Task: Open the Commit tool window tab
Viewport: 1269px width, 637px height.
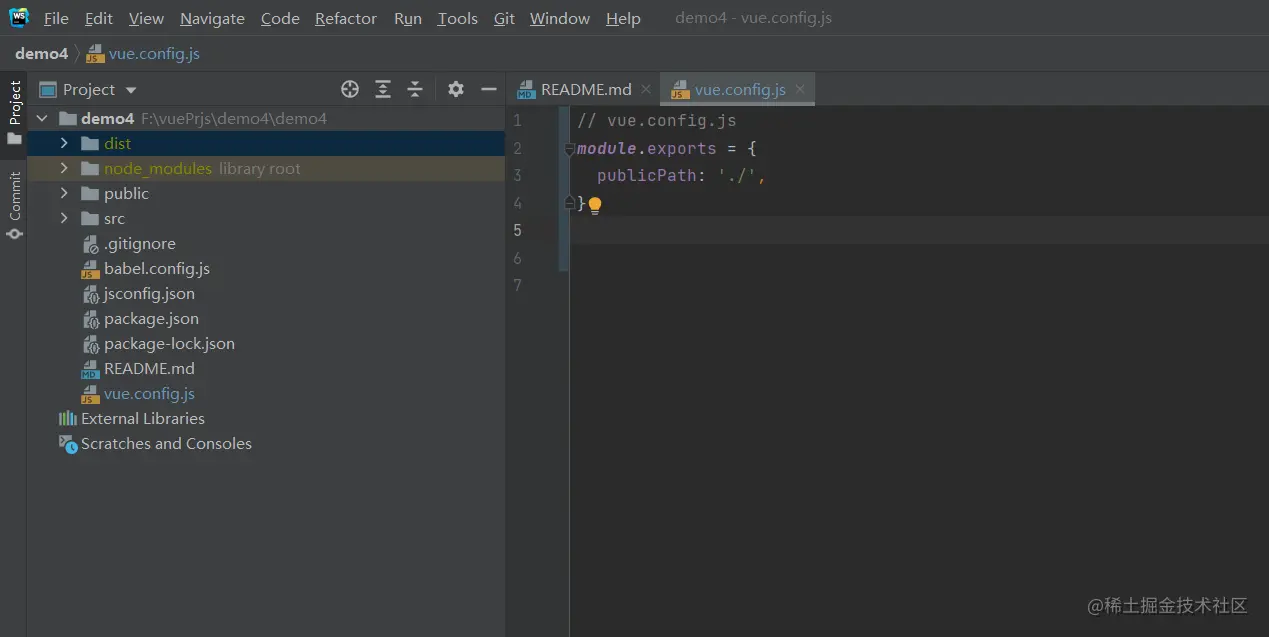Action: tap(14, 206)
